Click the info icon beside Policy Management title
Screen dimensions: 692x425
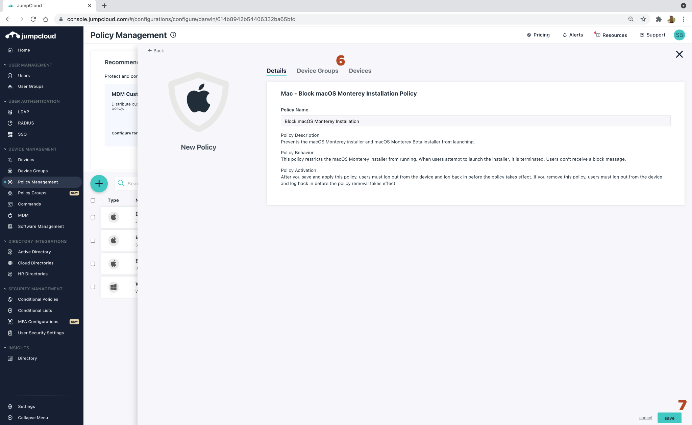pos(173,35)
